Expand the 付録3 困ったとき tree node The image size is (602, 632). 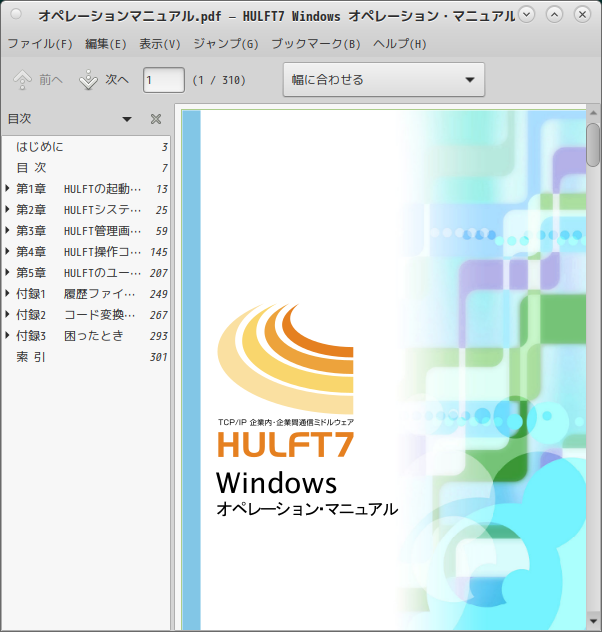(7, 335)
